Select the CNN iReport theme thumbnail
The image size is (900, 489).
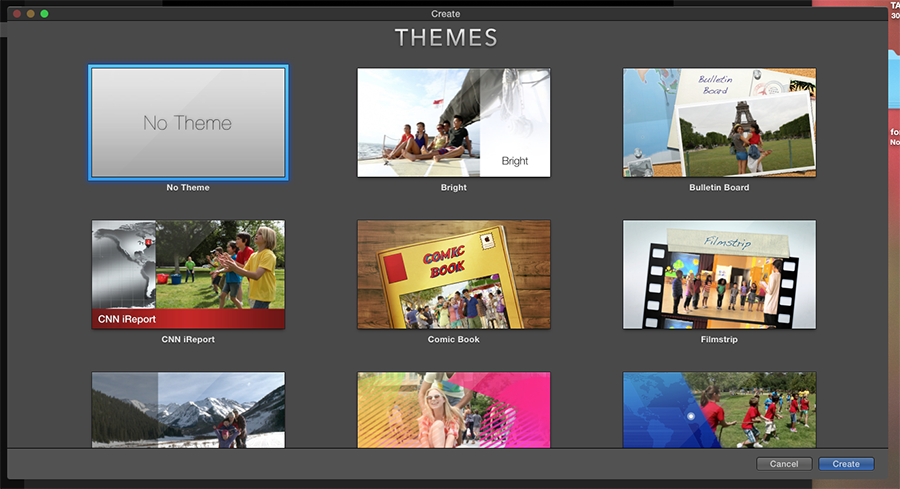(x=188, y=274)
